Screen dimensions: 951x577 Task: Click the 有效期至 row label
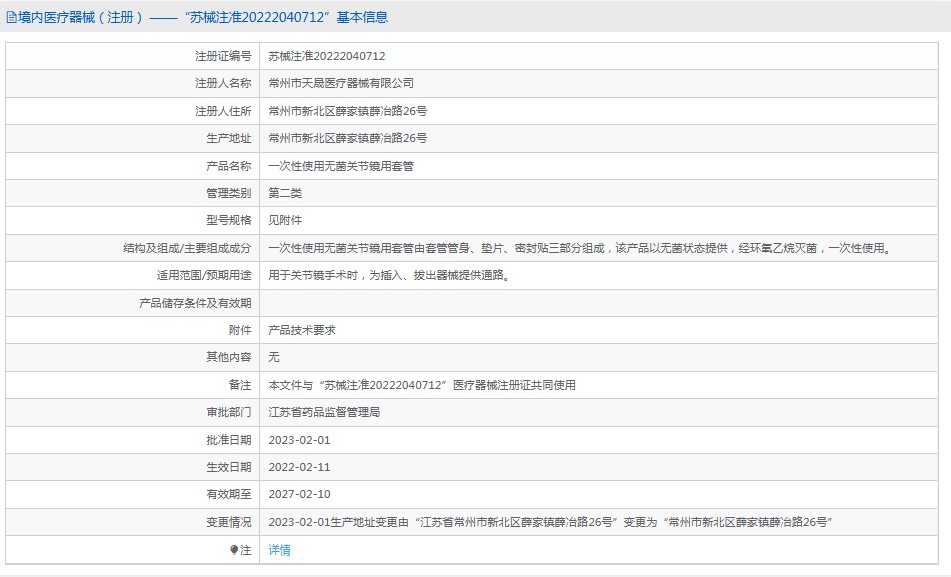click(x=229, y=494)
